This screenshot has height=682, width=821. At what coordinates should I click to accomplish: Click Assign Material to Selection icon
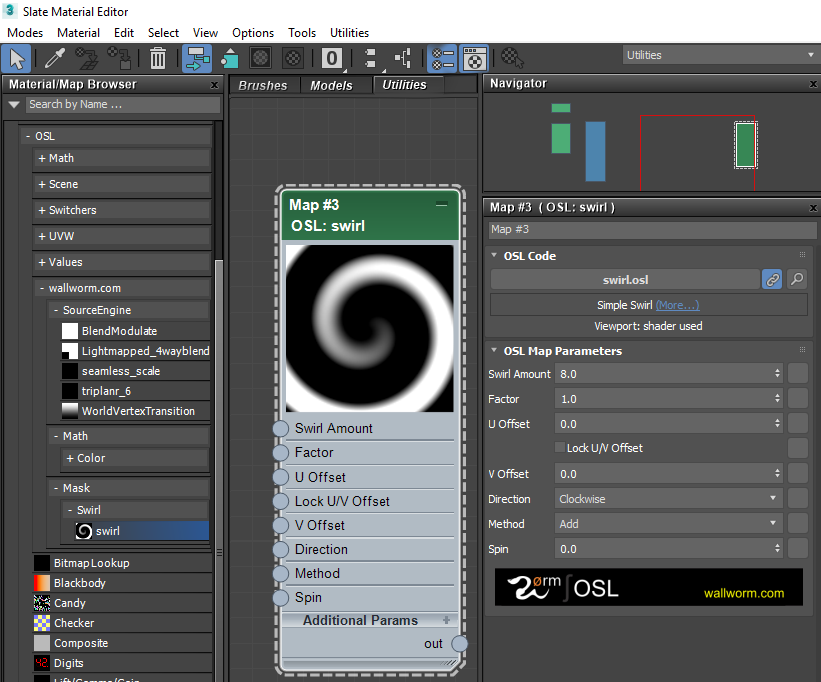(119, 58)
